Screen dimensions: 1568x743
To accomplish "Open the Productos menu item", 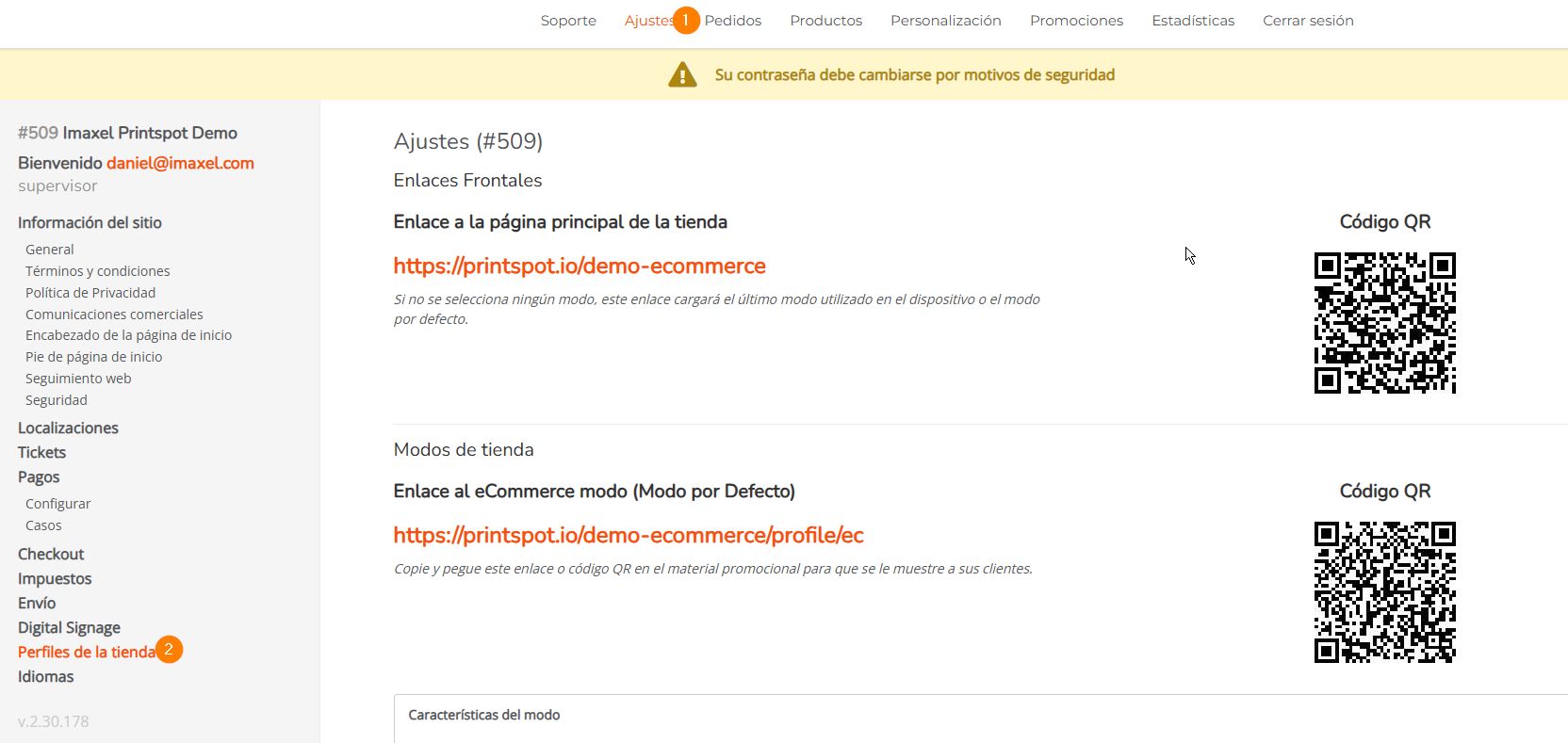I will tap(825, 21).
